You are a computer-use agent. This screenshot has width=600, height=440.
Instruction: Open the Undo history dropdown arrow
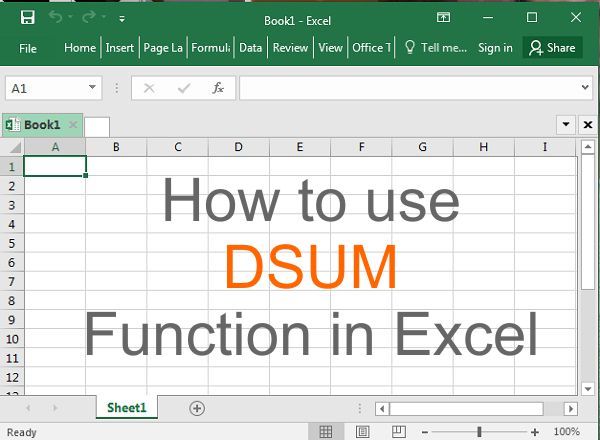click(x=70, y=17)
